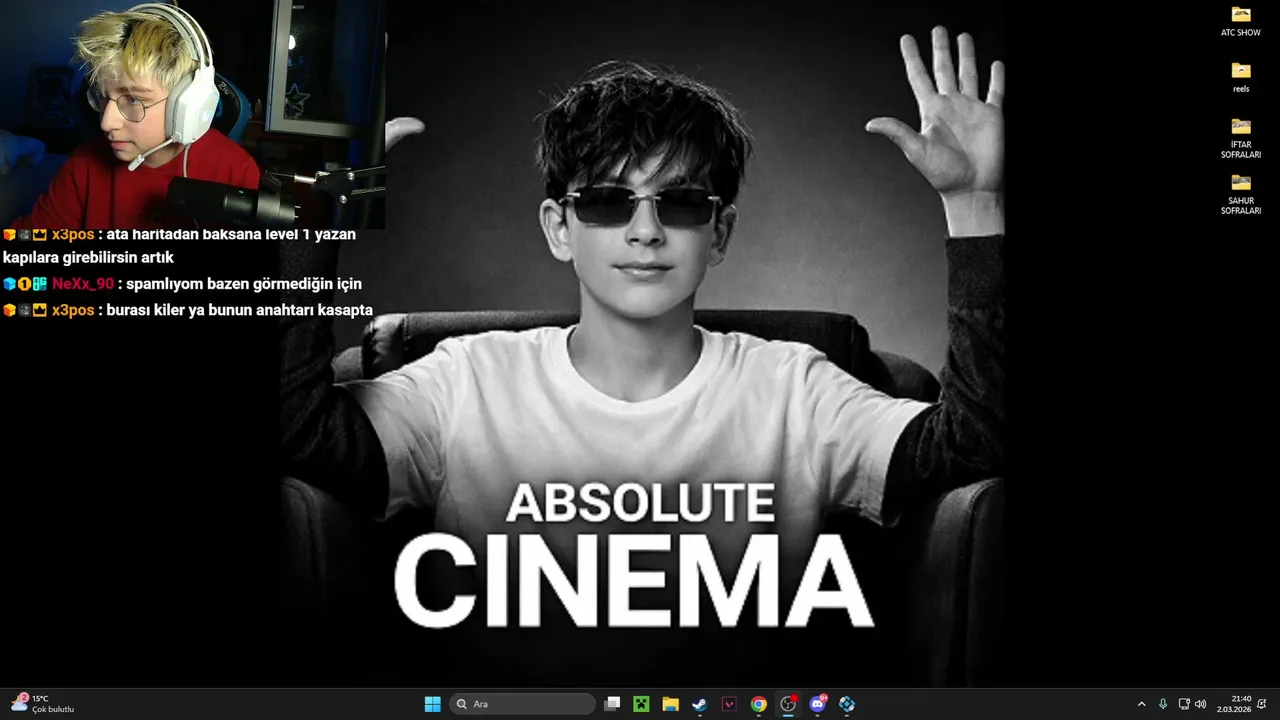Select the SAHUR SOFRALARI desktop folder
The height and width of the screenshot is (720, 1280).
(1241, 194)
